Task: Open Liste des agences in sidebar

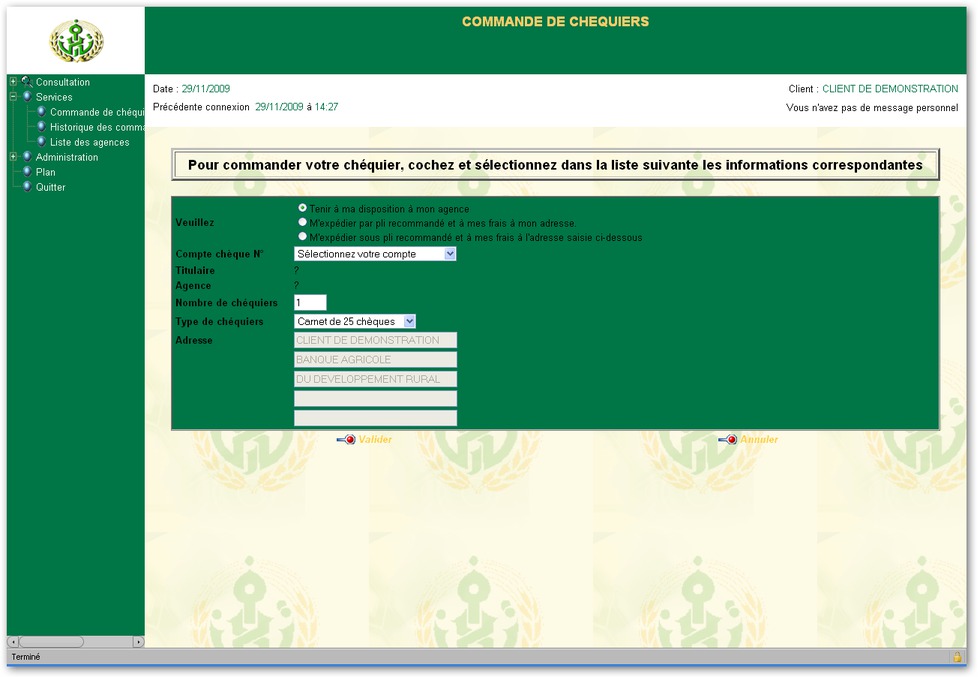Action: [x=90, y=142]
